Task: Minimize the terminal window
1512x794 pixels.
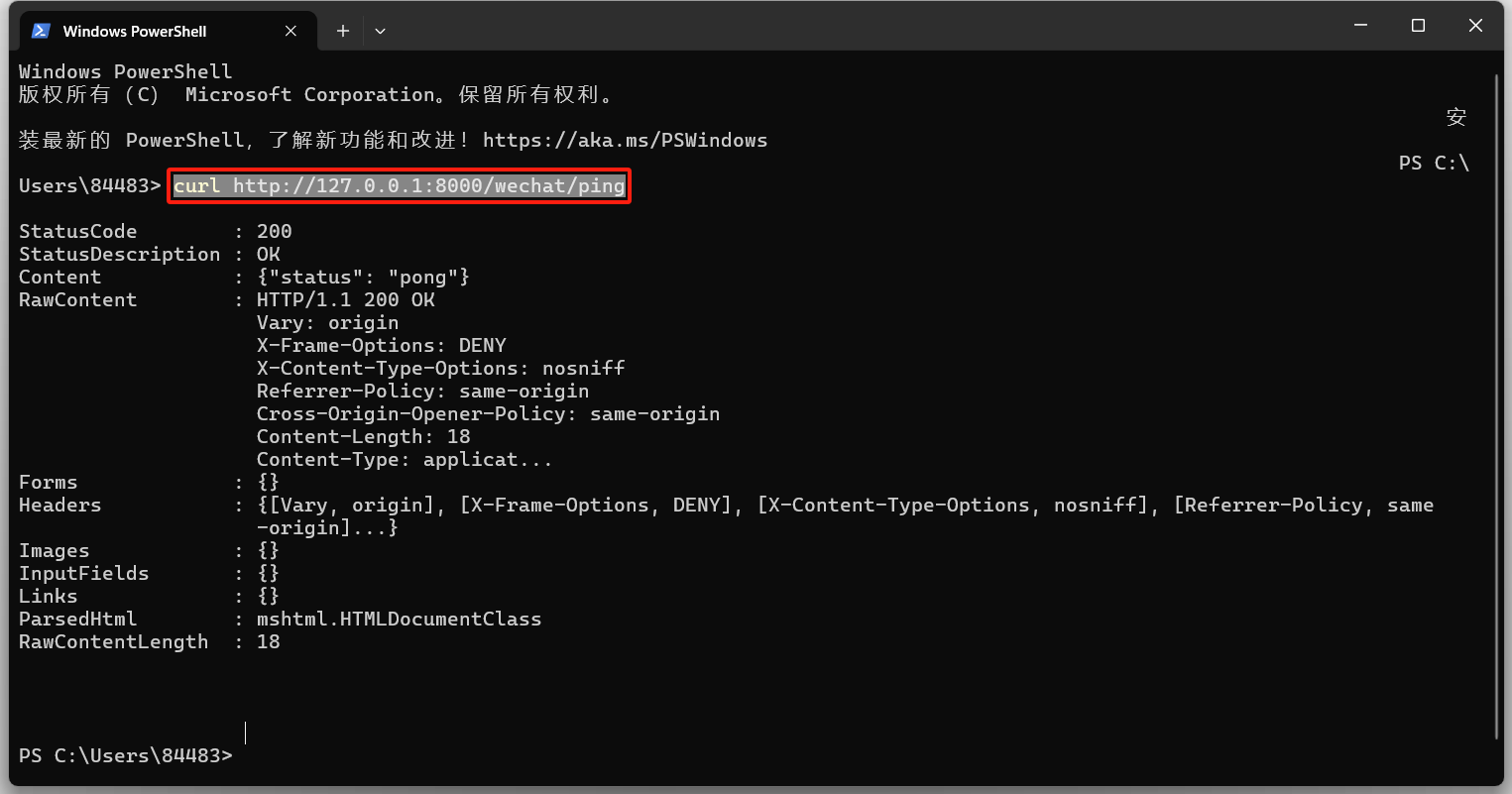Action: tap(1360, 26)
